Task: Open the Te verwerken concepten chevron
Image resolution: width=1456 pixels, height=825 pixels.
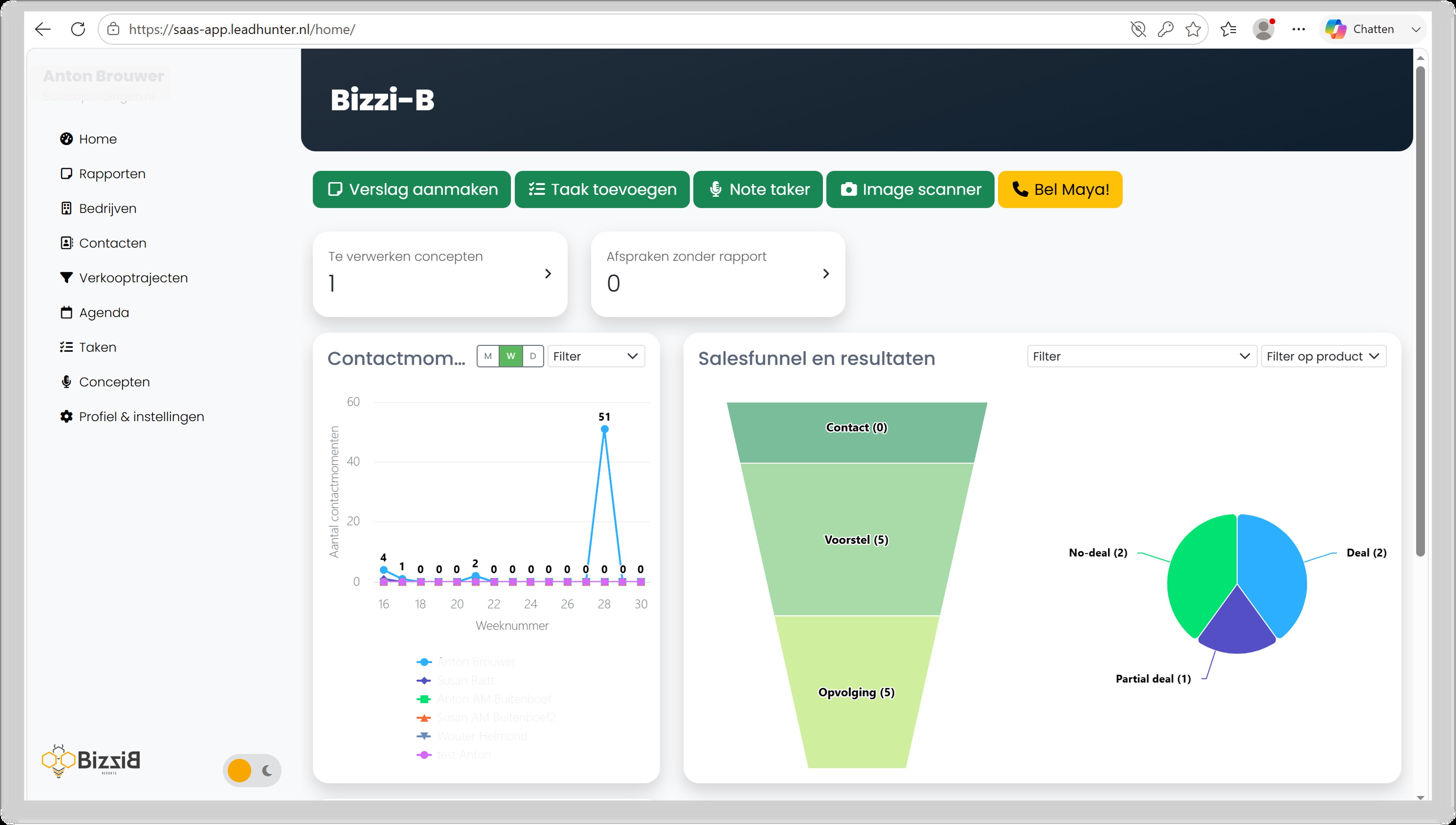Action: click(548, 274)
